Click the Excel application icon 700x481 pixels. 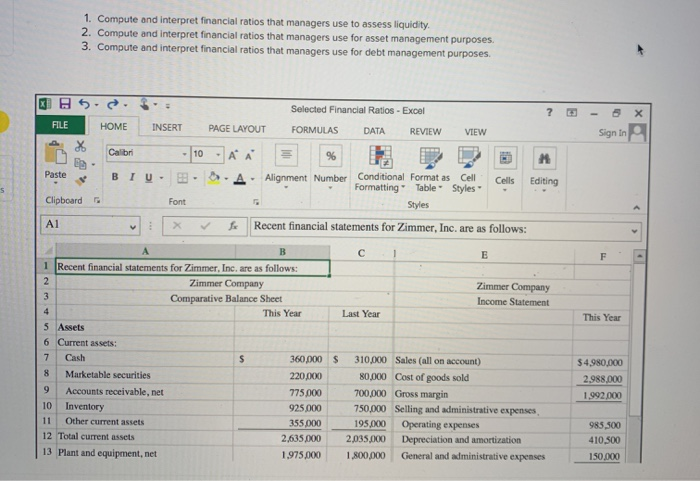(x=46, y=104)
